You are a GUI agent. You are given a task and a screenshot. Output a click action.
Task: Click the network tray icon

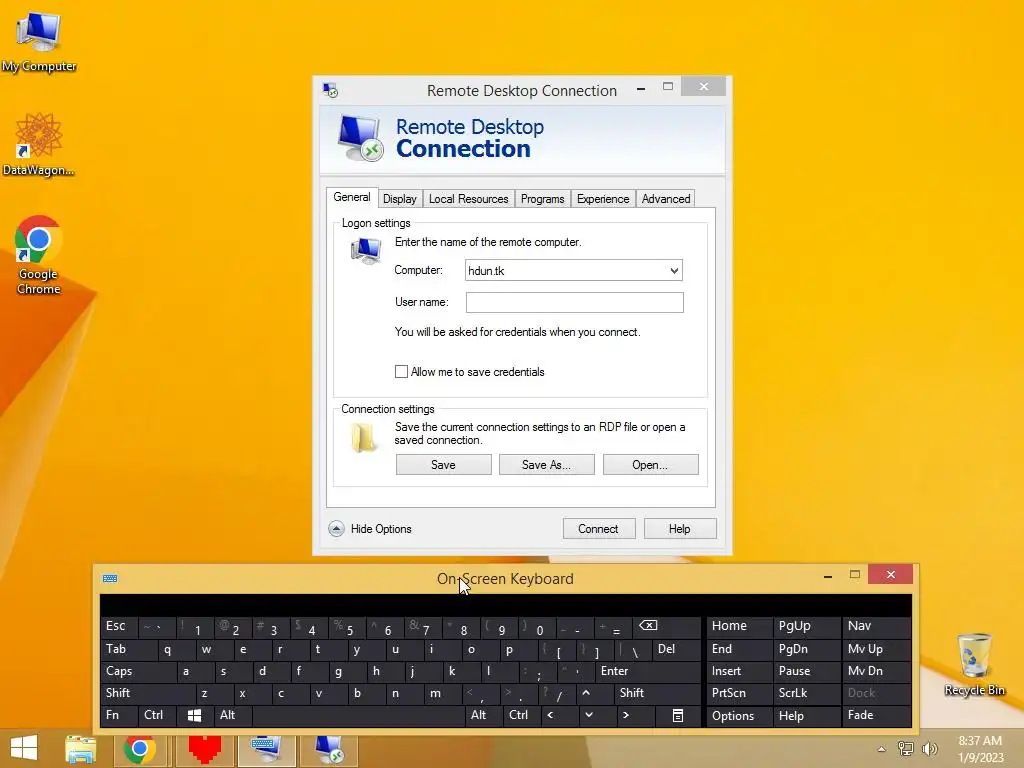pyautogui.click(x=906, y=749)
